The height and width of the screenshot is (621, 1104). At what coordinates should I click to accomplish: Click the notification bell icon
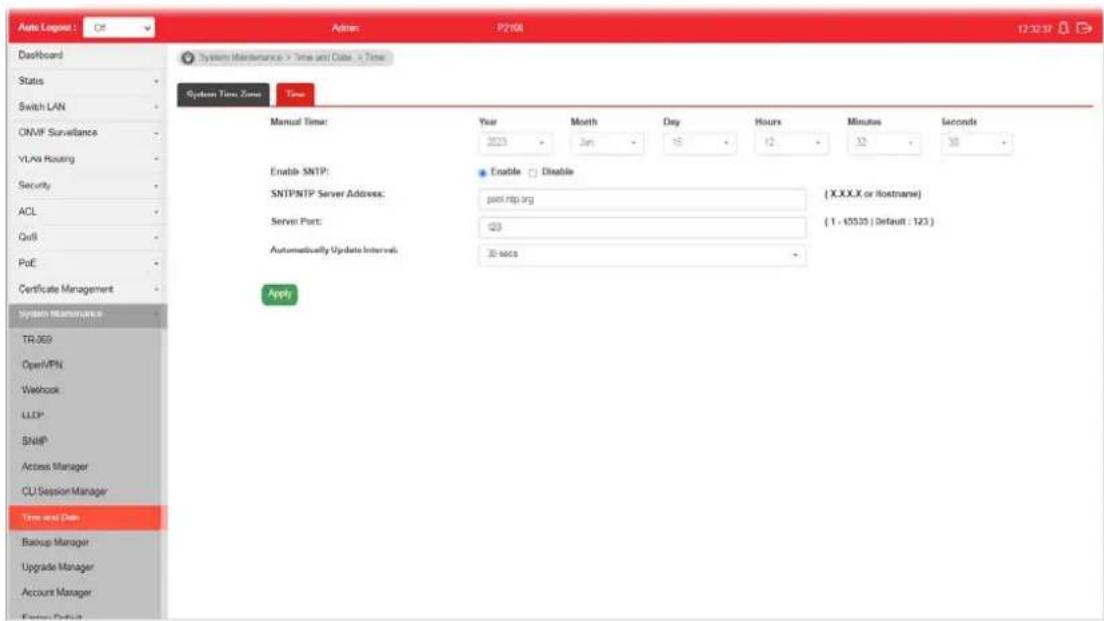(1063, 28)
